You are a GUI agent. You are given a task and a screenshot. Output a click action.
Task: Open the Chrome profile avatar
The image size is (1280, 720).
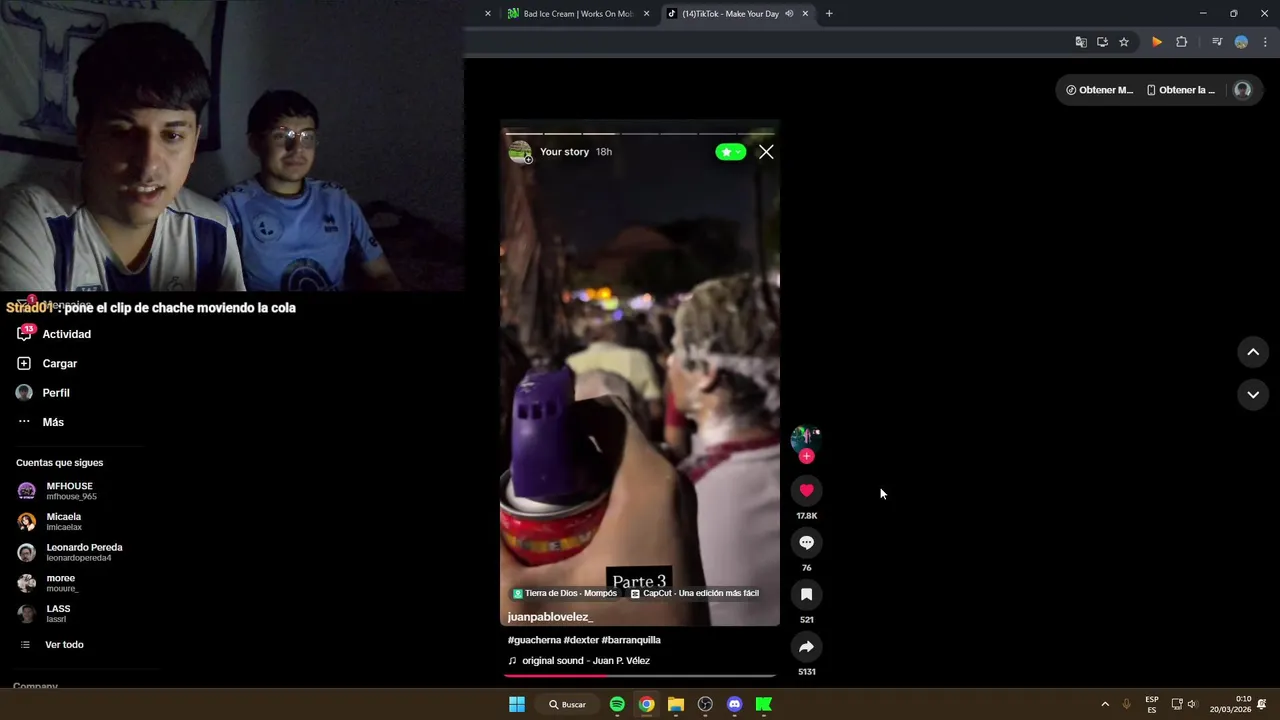(1241, 42)
